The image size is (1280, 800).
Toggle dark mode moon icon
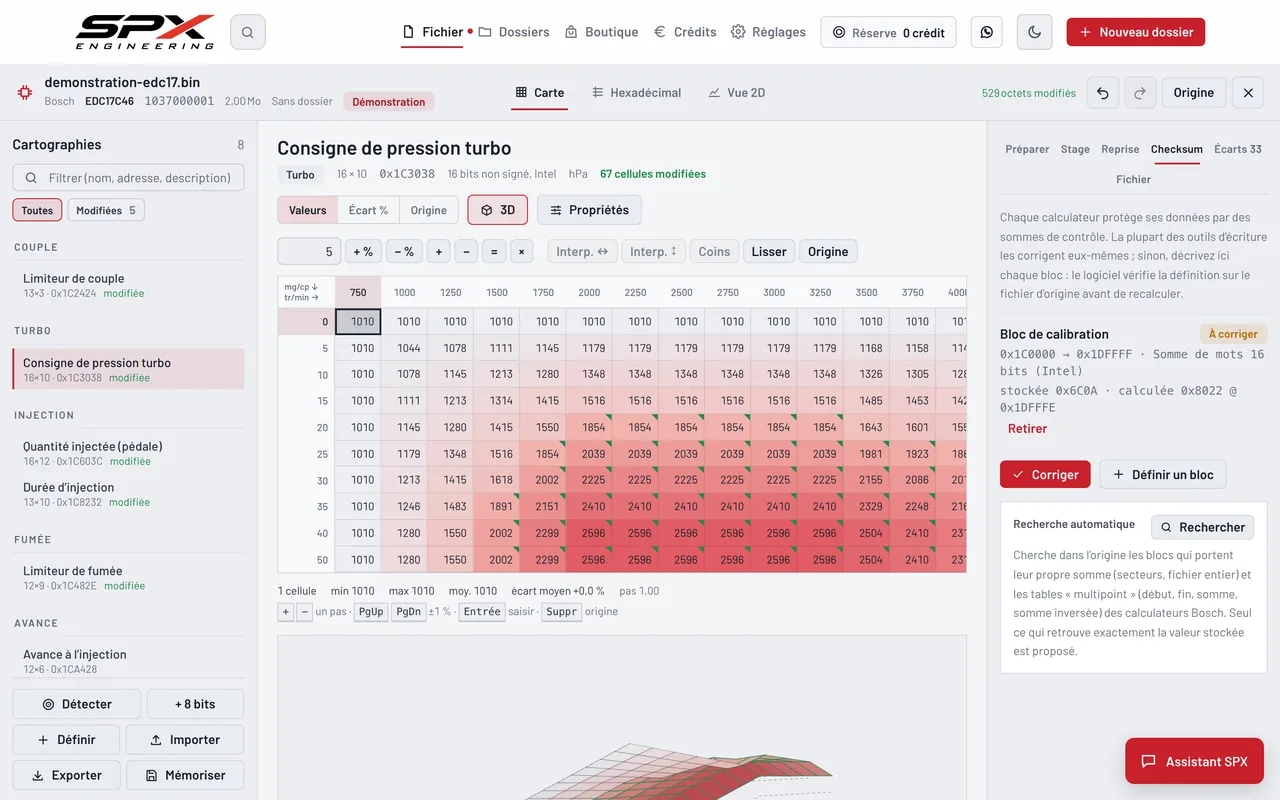point(1034,32)
